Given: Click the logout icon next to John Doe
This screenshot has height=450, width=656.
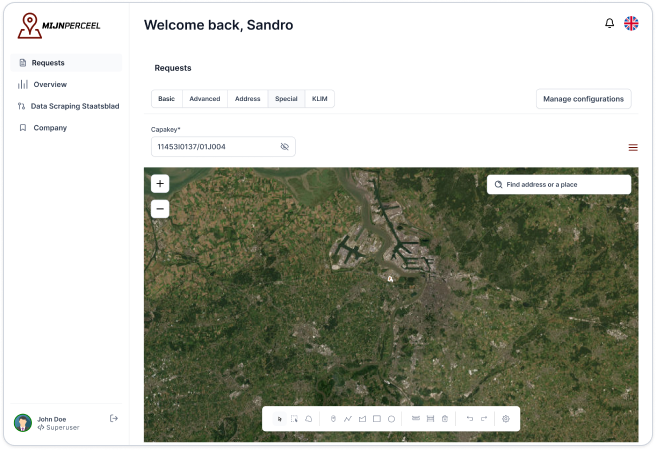Looking at the screenshot, I should tap(114, 418).
